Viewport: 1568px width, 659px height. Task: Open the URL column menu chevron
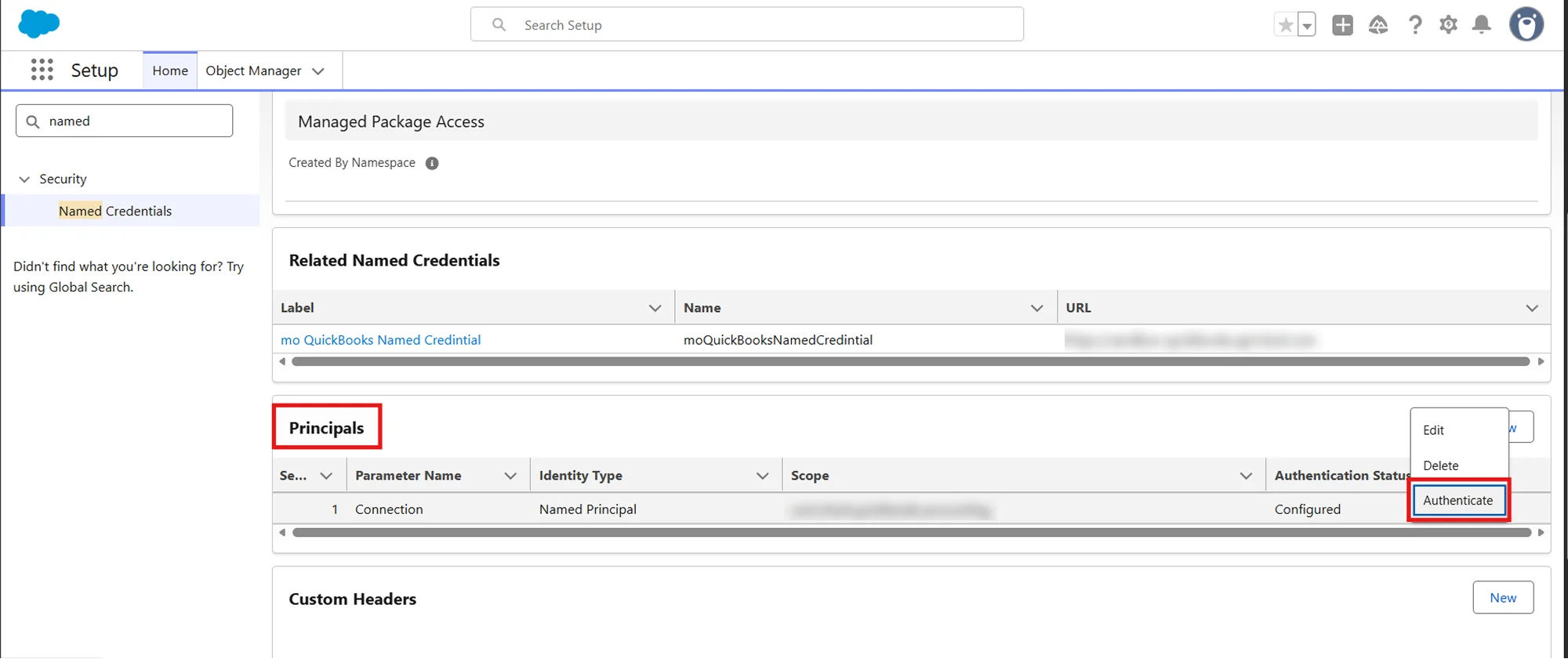1532,308
